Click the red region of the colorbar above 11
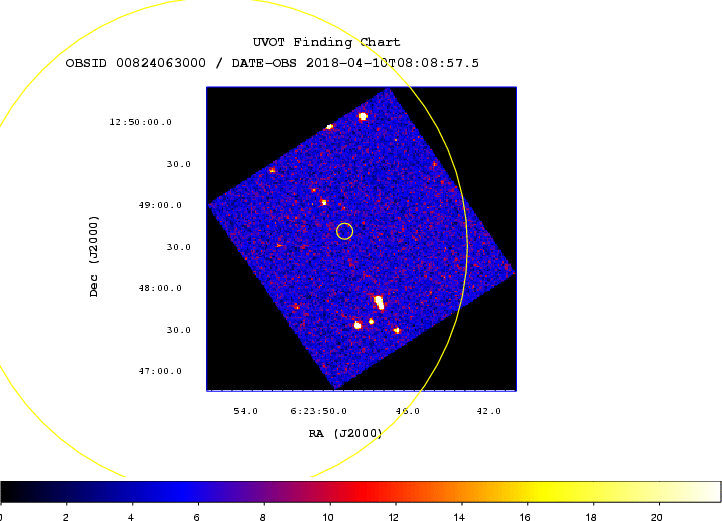The height and width of the screenshot is (521, 722). 361,492
